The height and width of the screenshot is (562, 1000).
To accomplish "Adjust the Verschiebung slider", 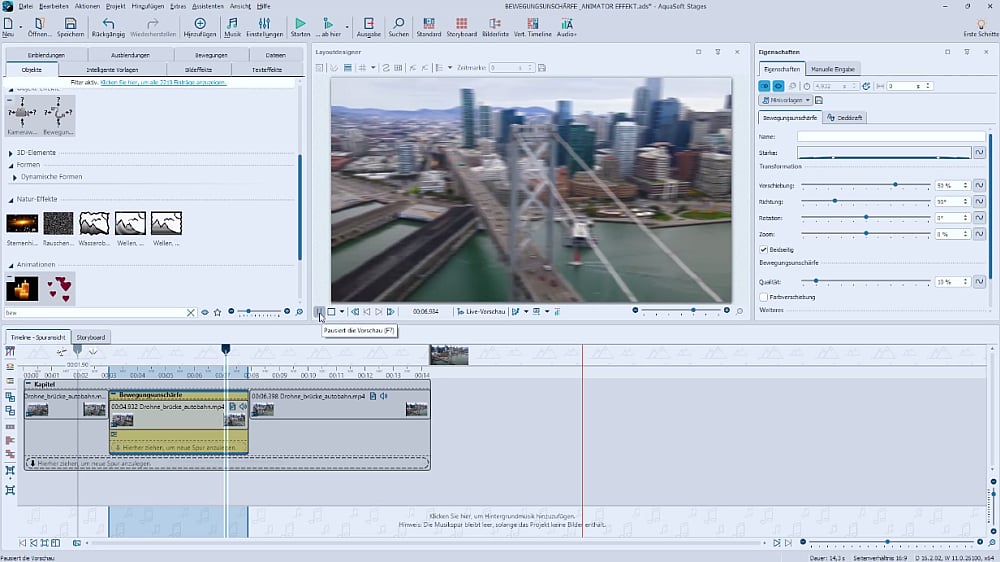I will pyautogui.click(x=895, y=185).
